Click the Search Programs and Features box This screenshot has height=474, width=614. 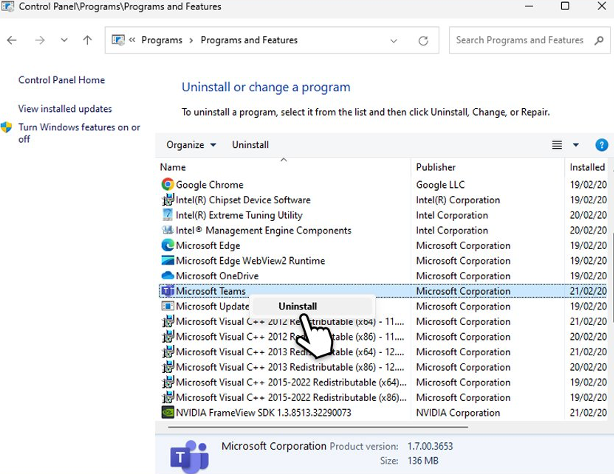(529, 40)
